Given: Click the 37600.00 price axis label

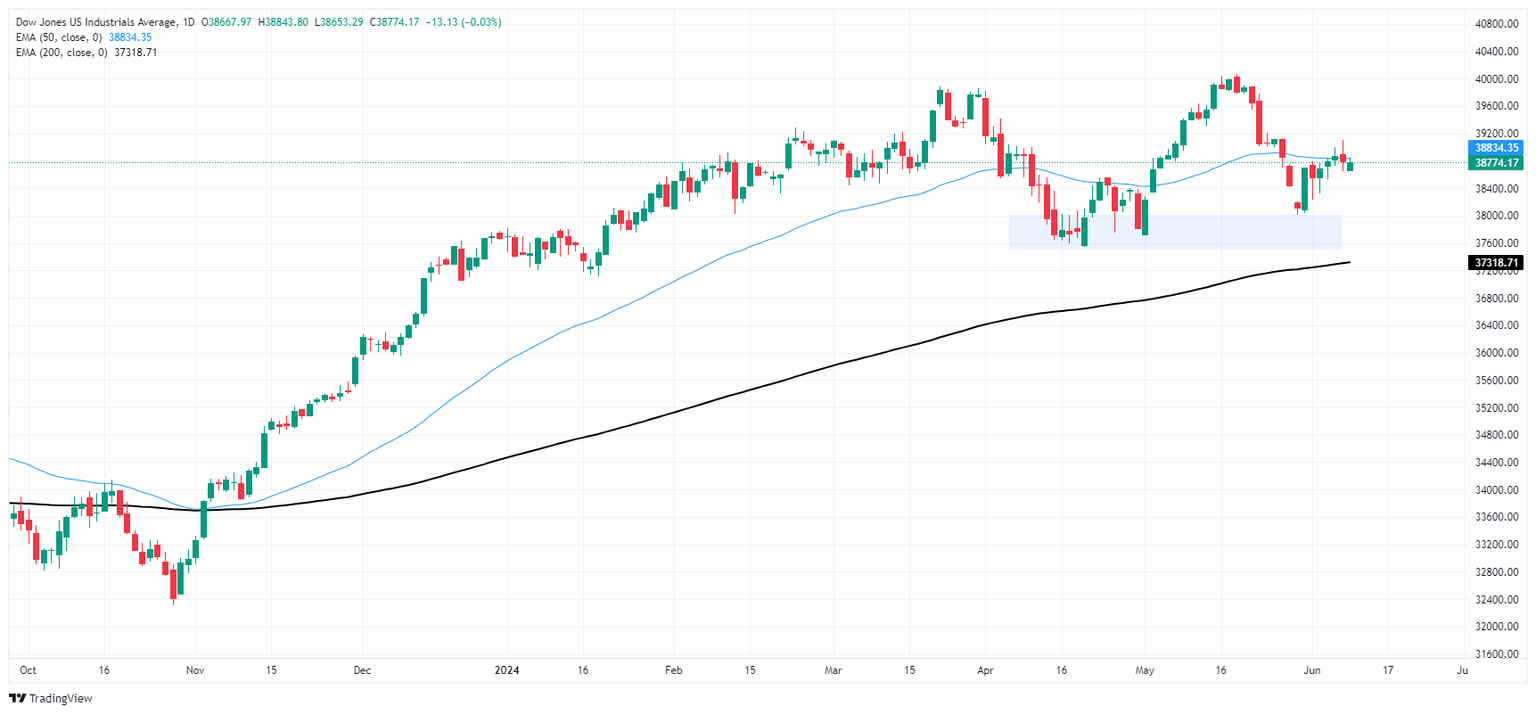Looking at the screenshot, I should (x=1497, y=243).
